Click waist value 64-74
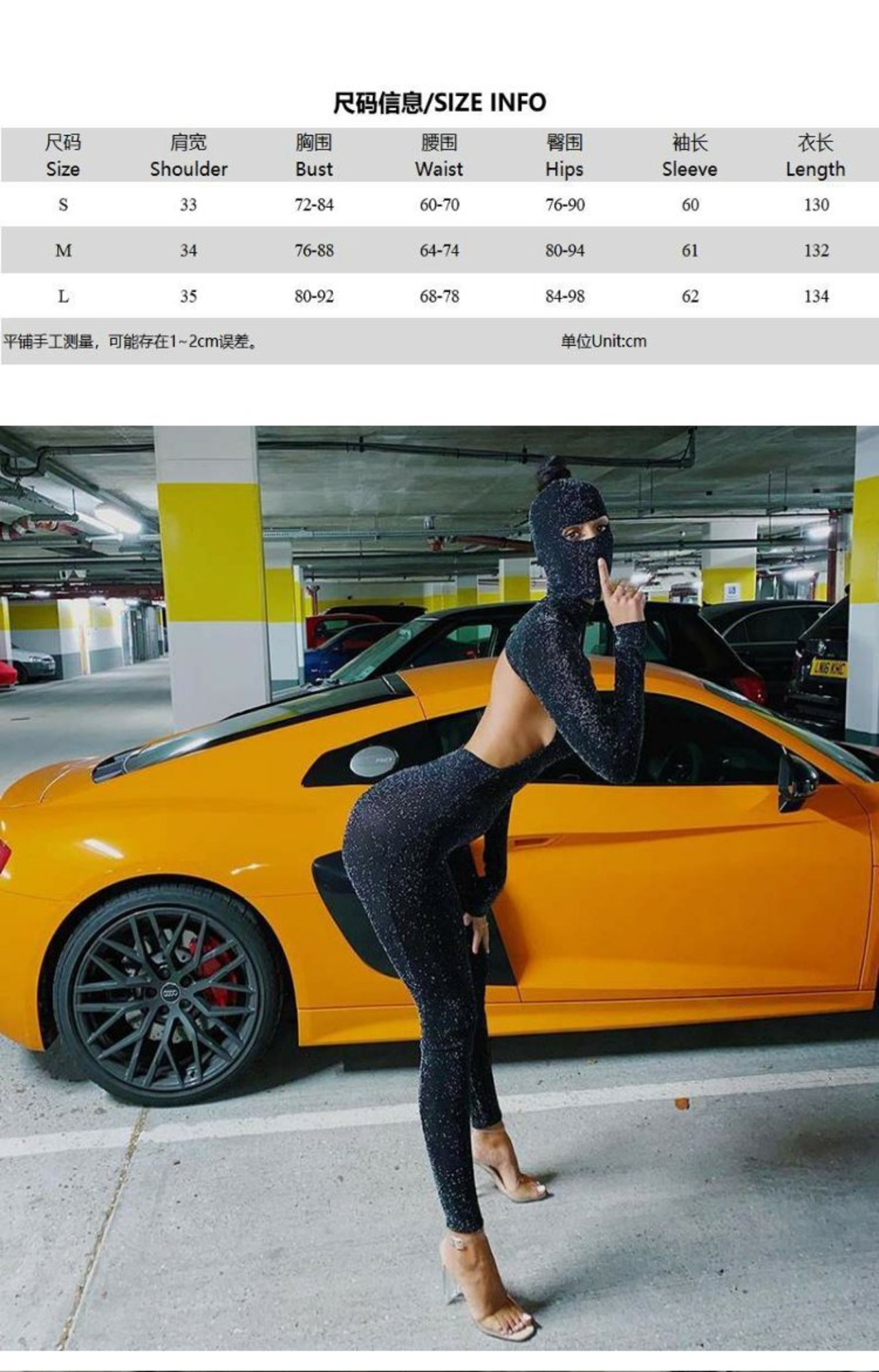Viewport: 879px width, 1372px height. tap(439, 251)
